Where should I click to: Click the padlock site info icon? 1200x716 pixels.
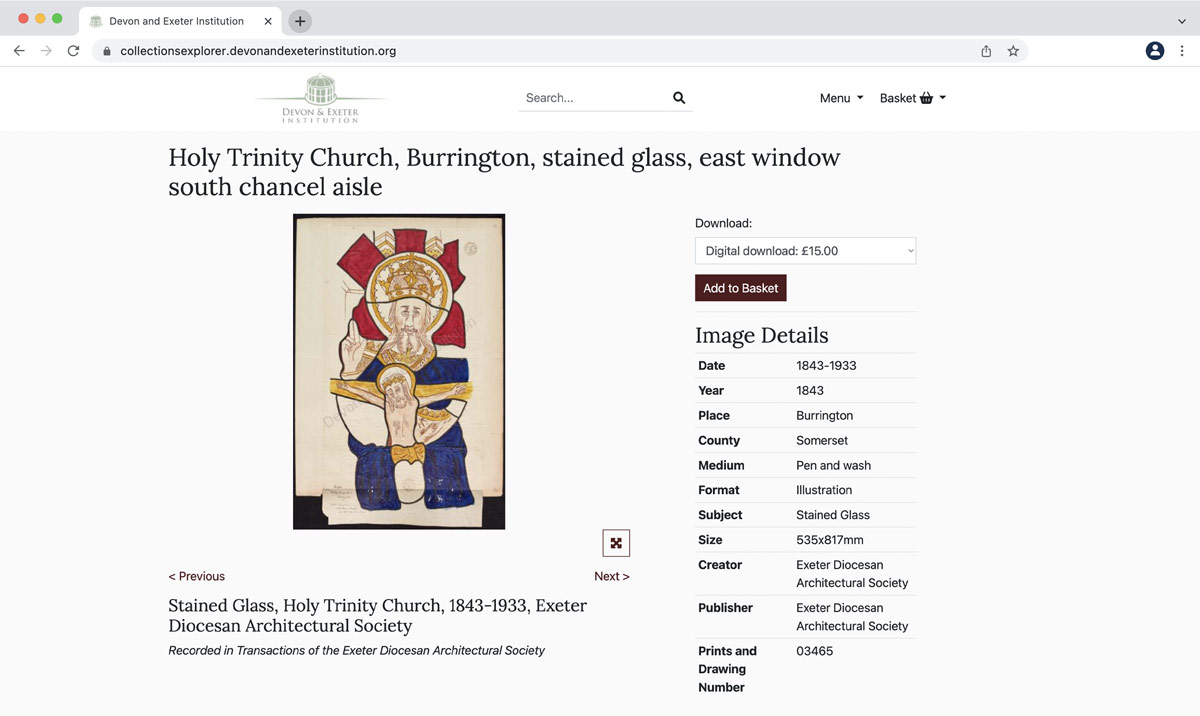(x=107, y=51)
